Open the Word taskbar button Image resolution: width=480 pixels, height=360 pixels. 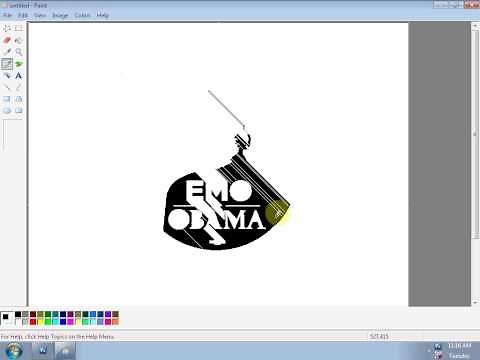click(43, 351)
